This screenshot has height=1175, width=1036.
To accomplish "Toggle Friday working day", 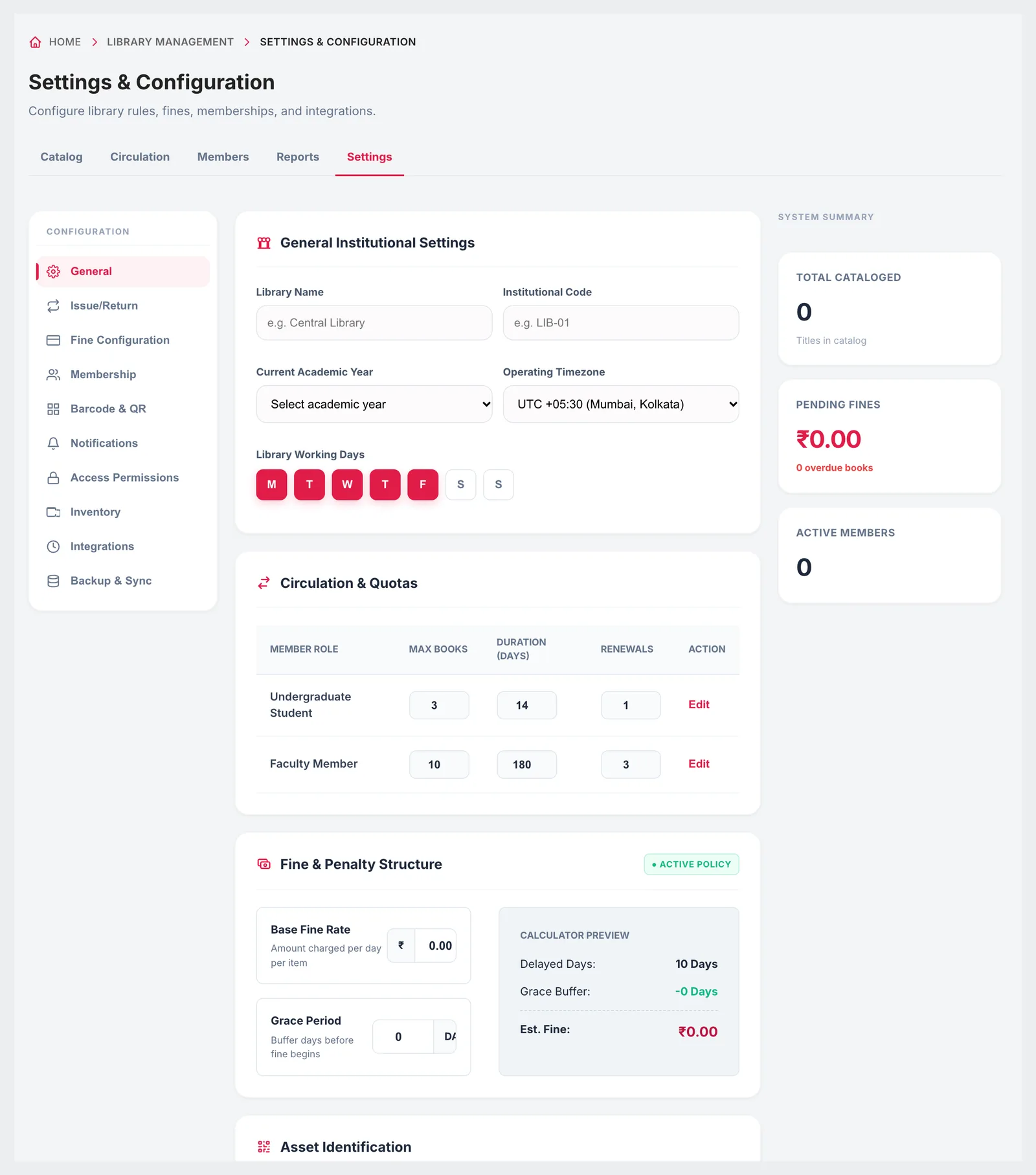I will tap(423, 485).
